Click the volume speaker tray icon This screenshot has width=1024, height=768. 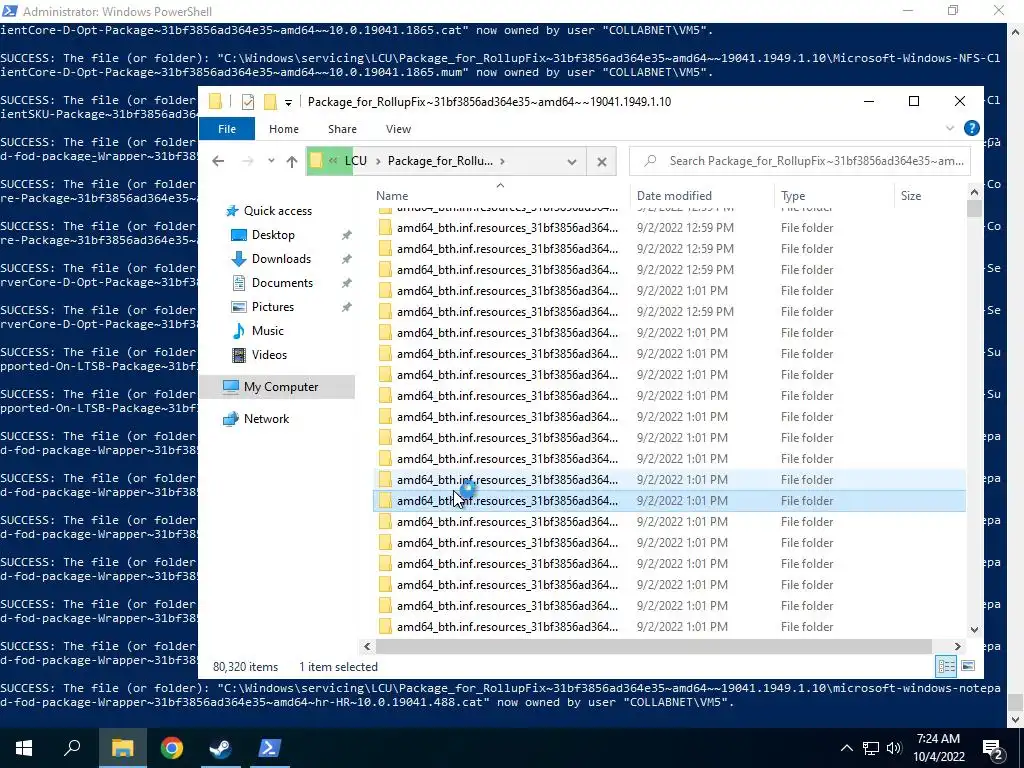894,748
